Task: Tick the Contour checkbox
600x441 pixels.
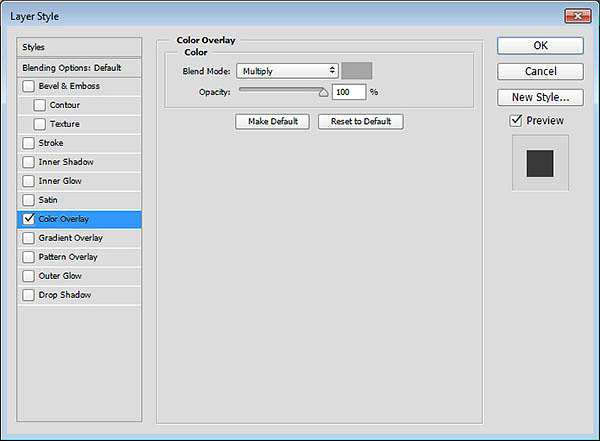Action: (39, 105)
